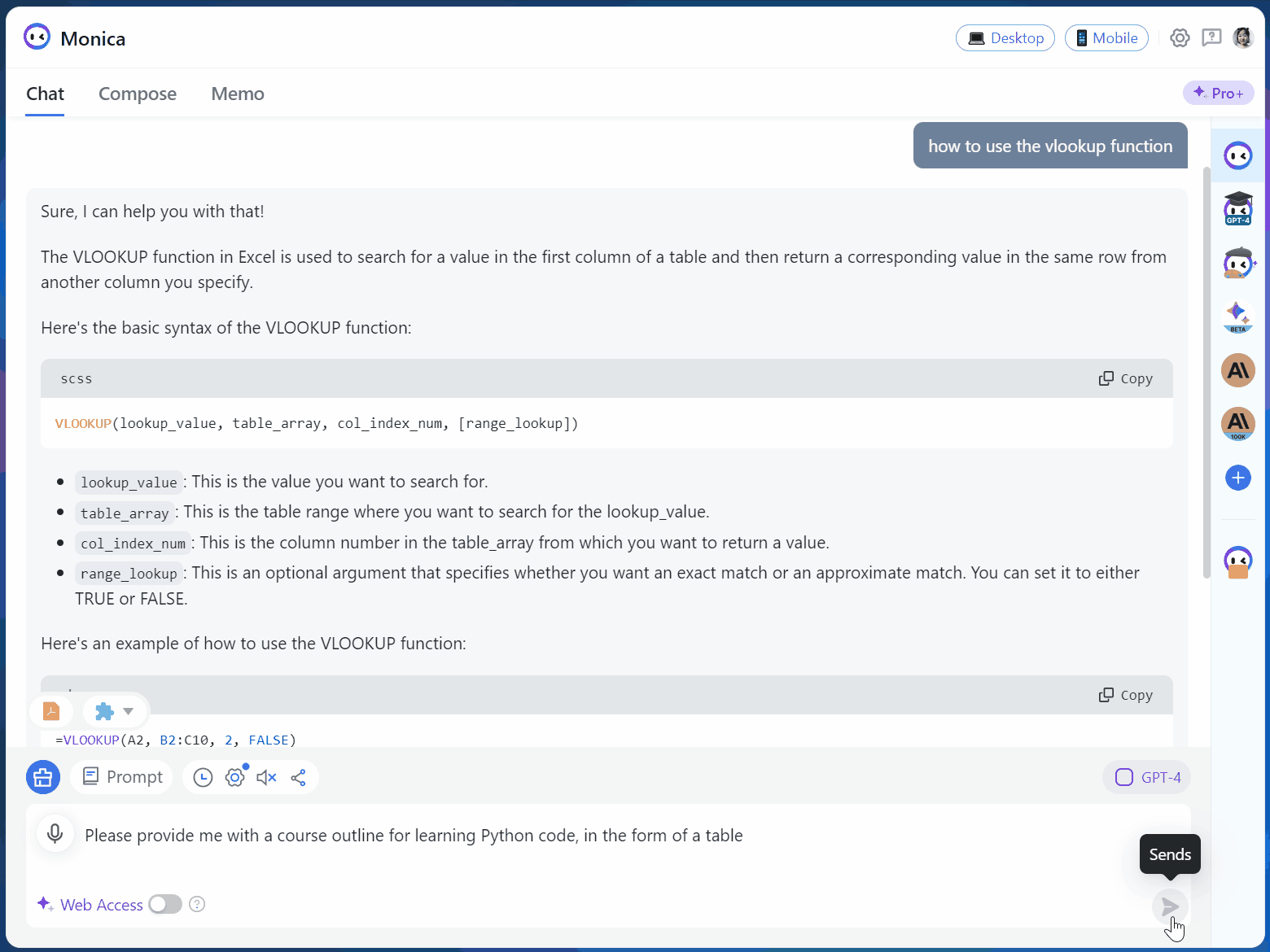Open chat history clock icon
1270x952 pixels.
[204, 778]
